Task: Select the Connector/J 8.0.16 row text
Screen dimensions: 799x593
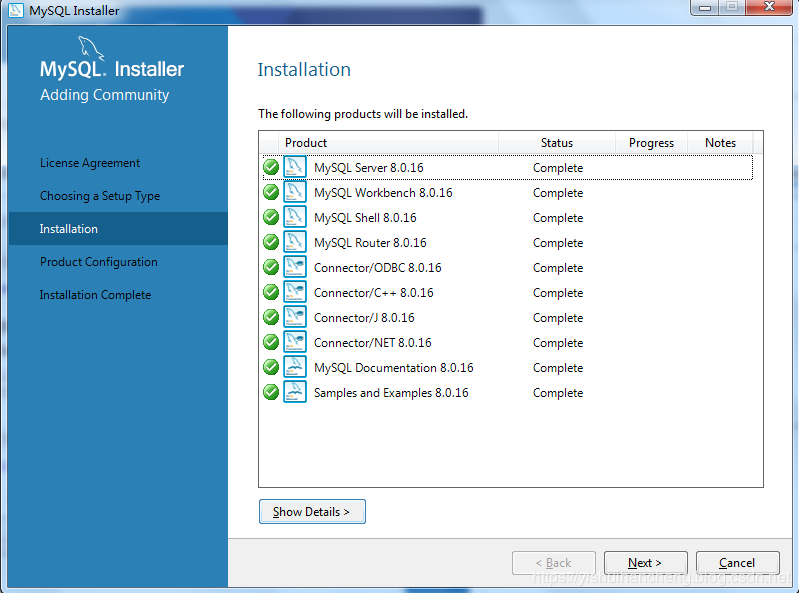Action: point(364,317)
